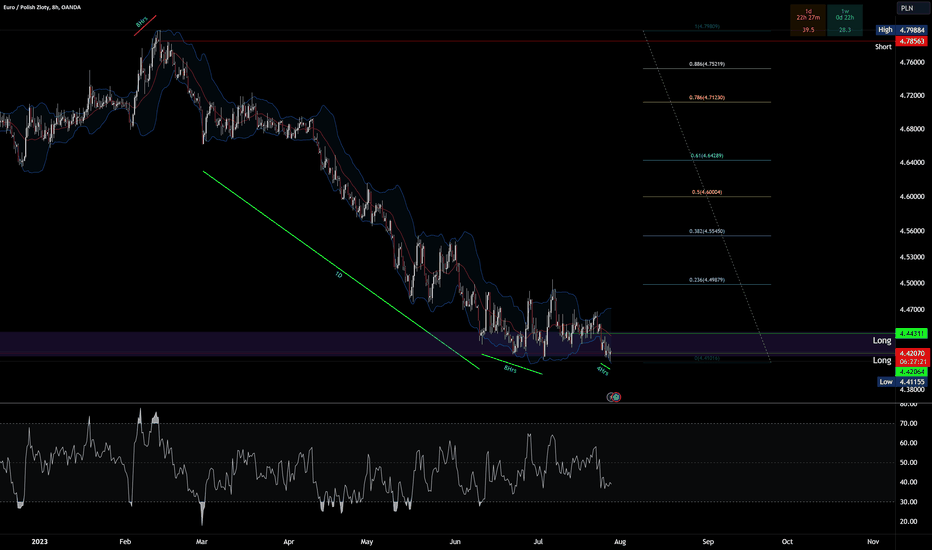Click the Jun label on the time axis

pyautogui.click(x=455, y=541)
